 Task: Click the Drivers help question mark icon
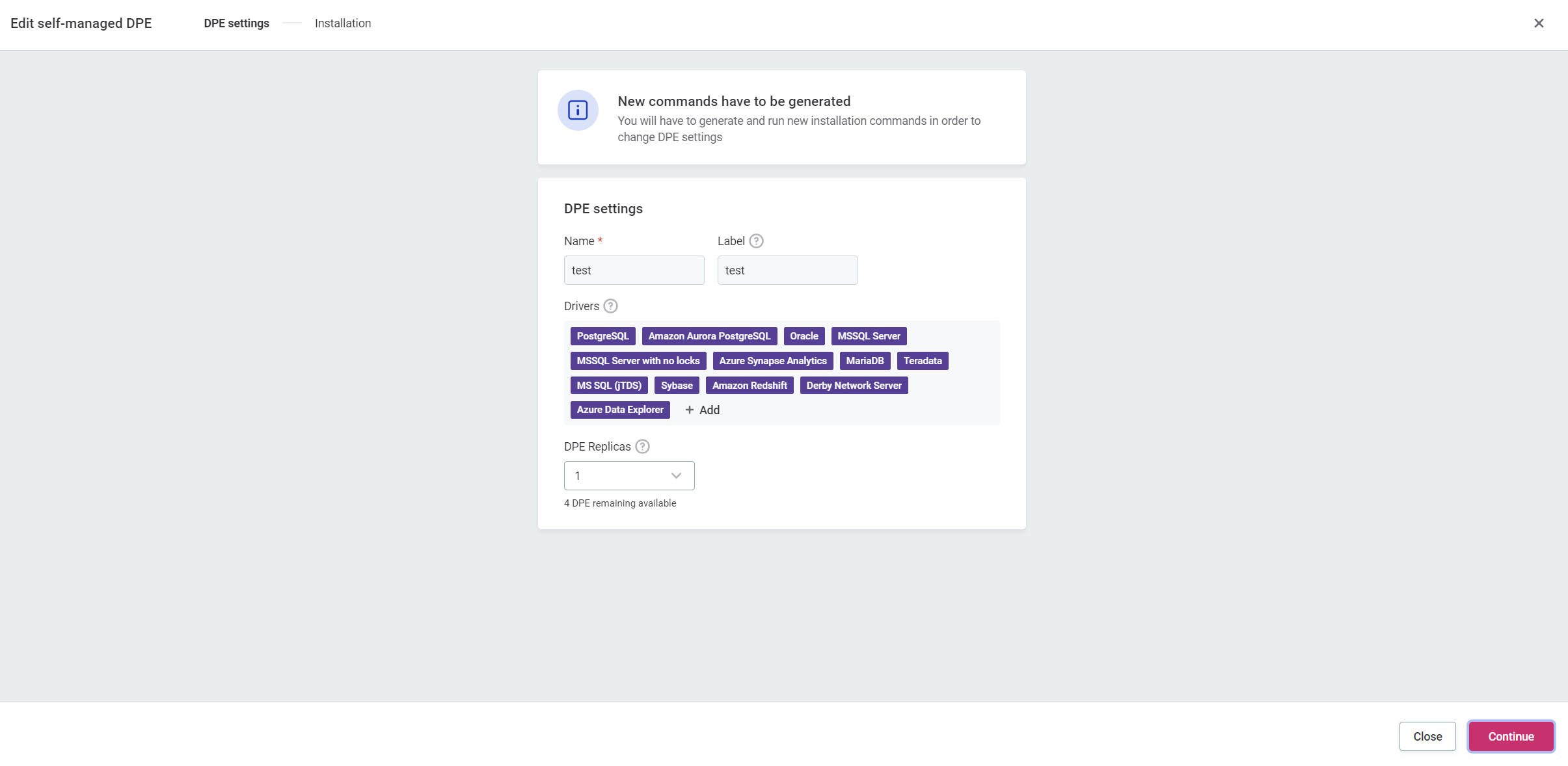(610, 306)
